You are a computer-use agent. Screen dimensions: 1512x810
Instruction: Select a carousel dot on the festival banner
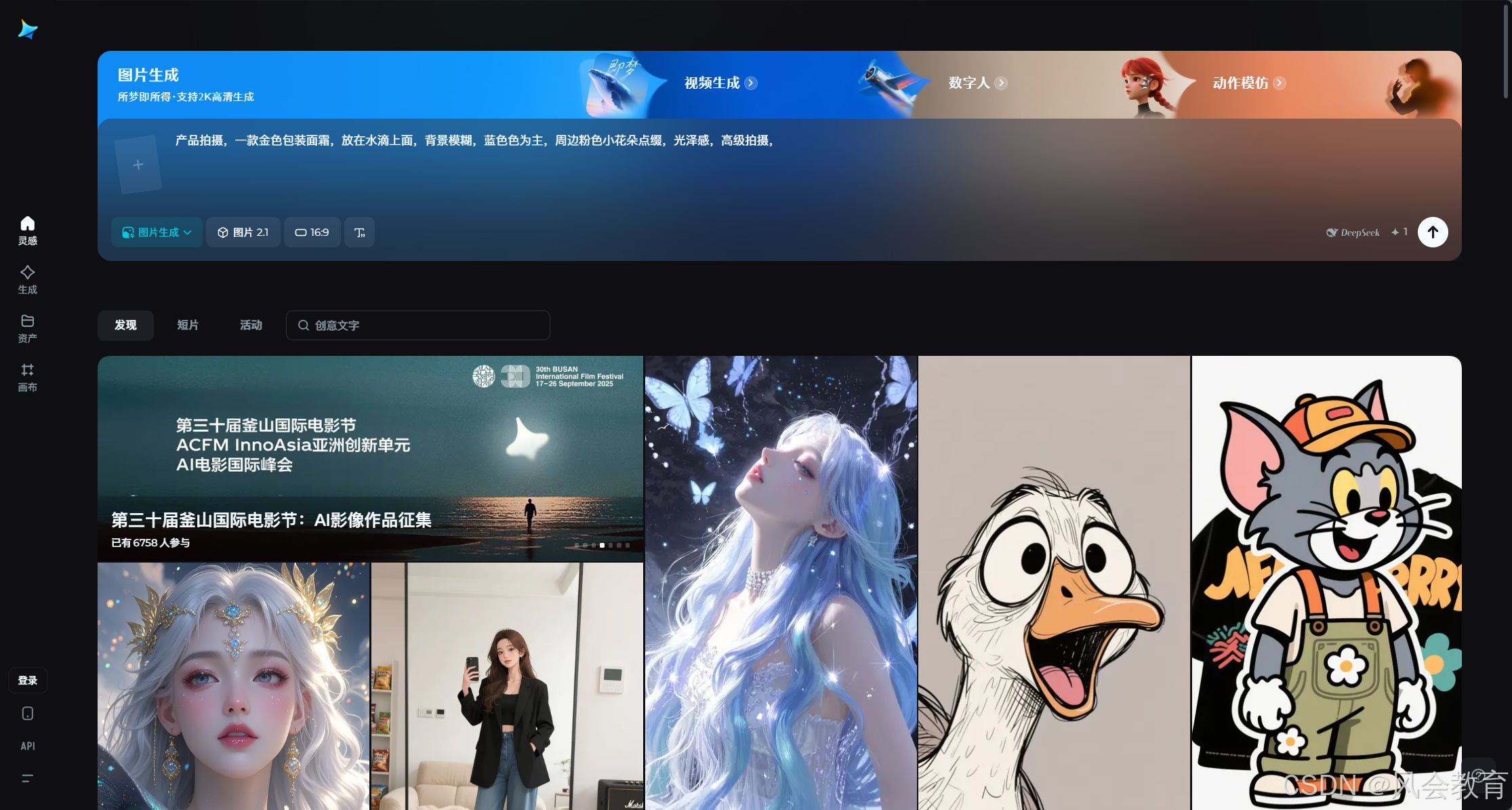(602, 544)
